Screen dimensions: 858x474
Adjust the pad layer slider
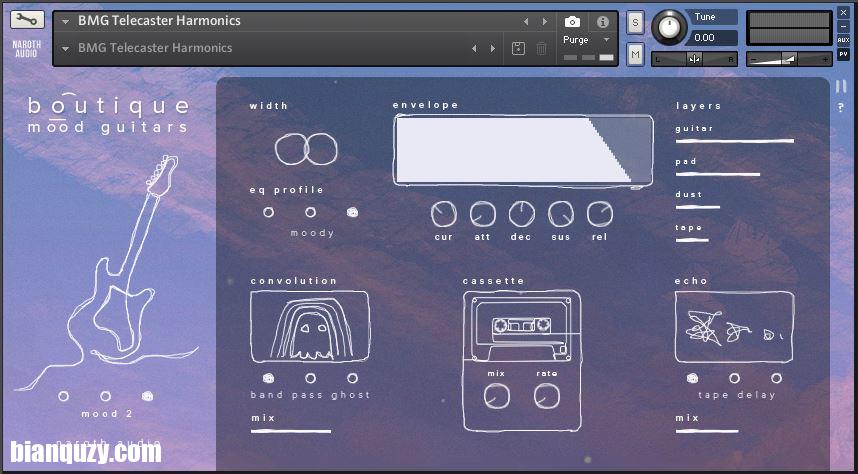coord(718,175)
